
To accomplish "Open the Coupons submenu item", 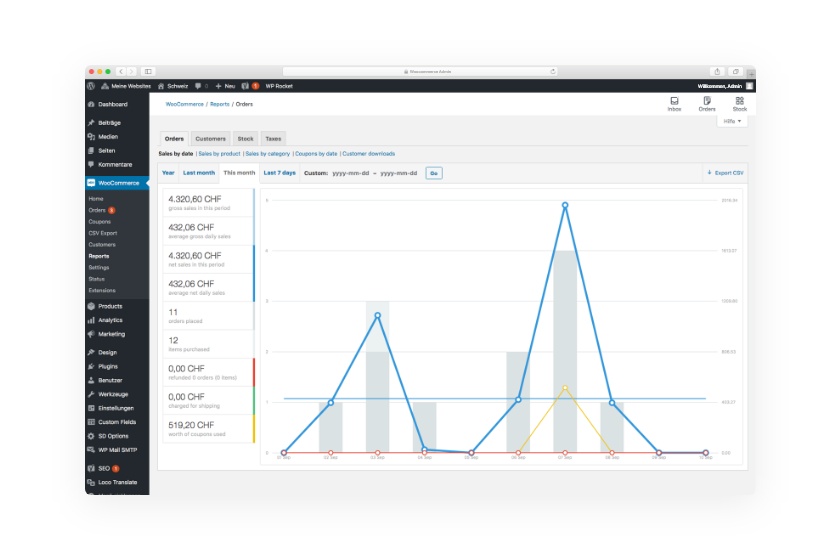I will tap(100, 221).
